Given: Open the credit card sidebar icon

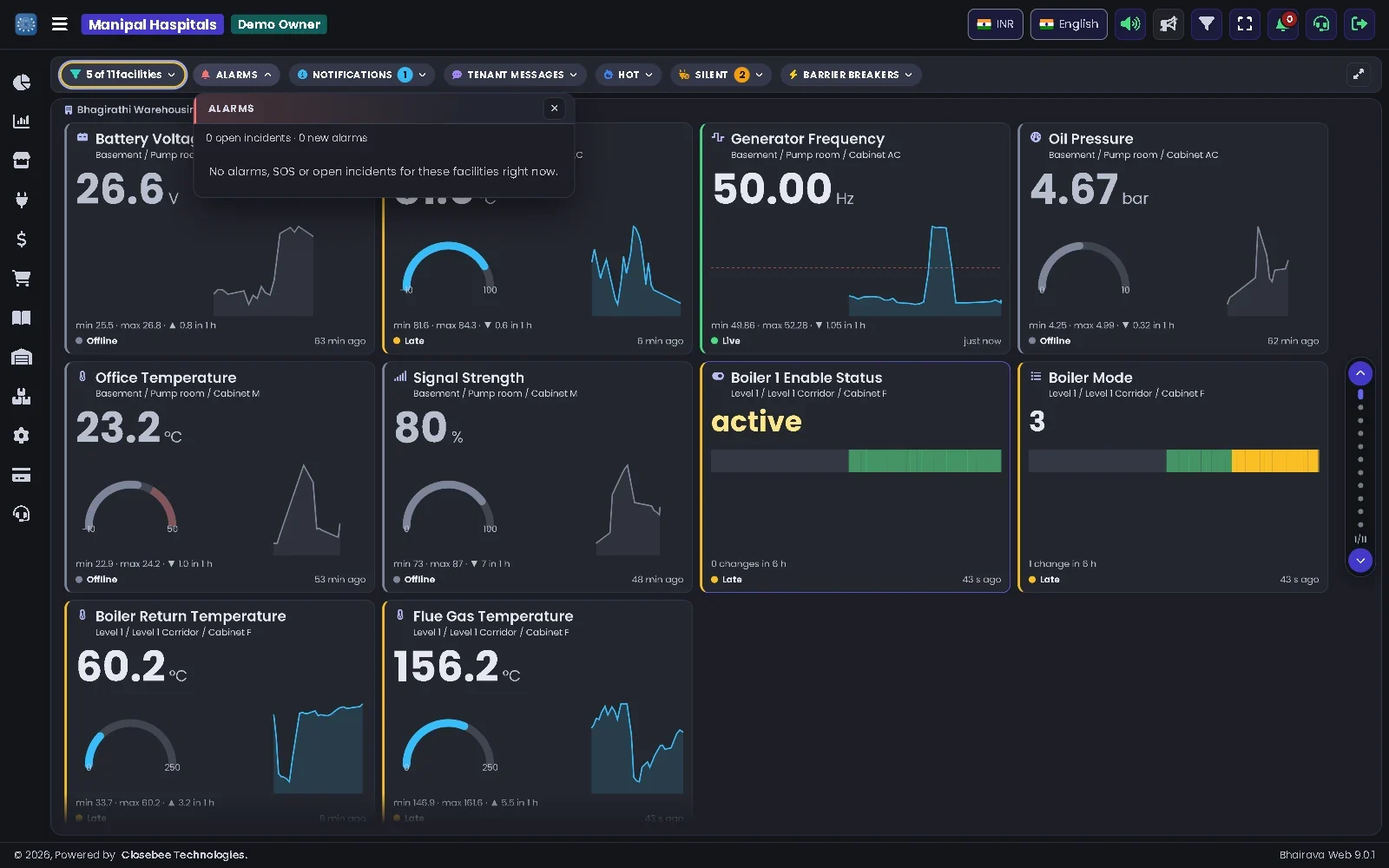Looking at the screenshot, I should (x=22, y=475).
